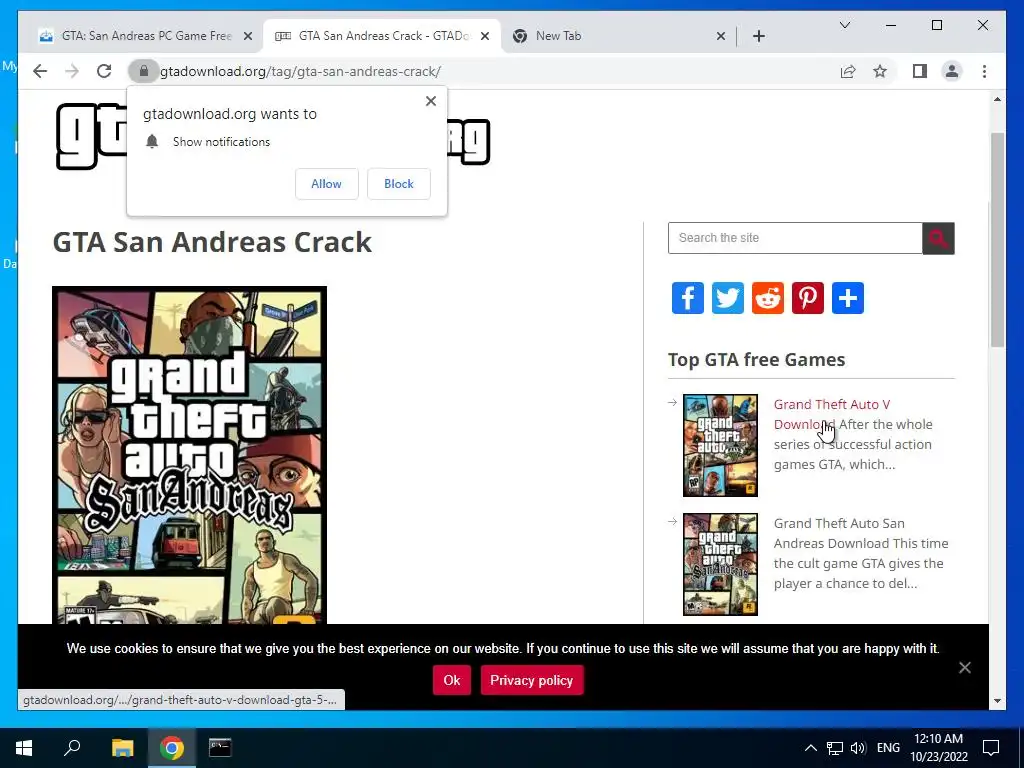Click the lock site info icon
This screenshot has width=1024, height=768.
point(144,71)
